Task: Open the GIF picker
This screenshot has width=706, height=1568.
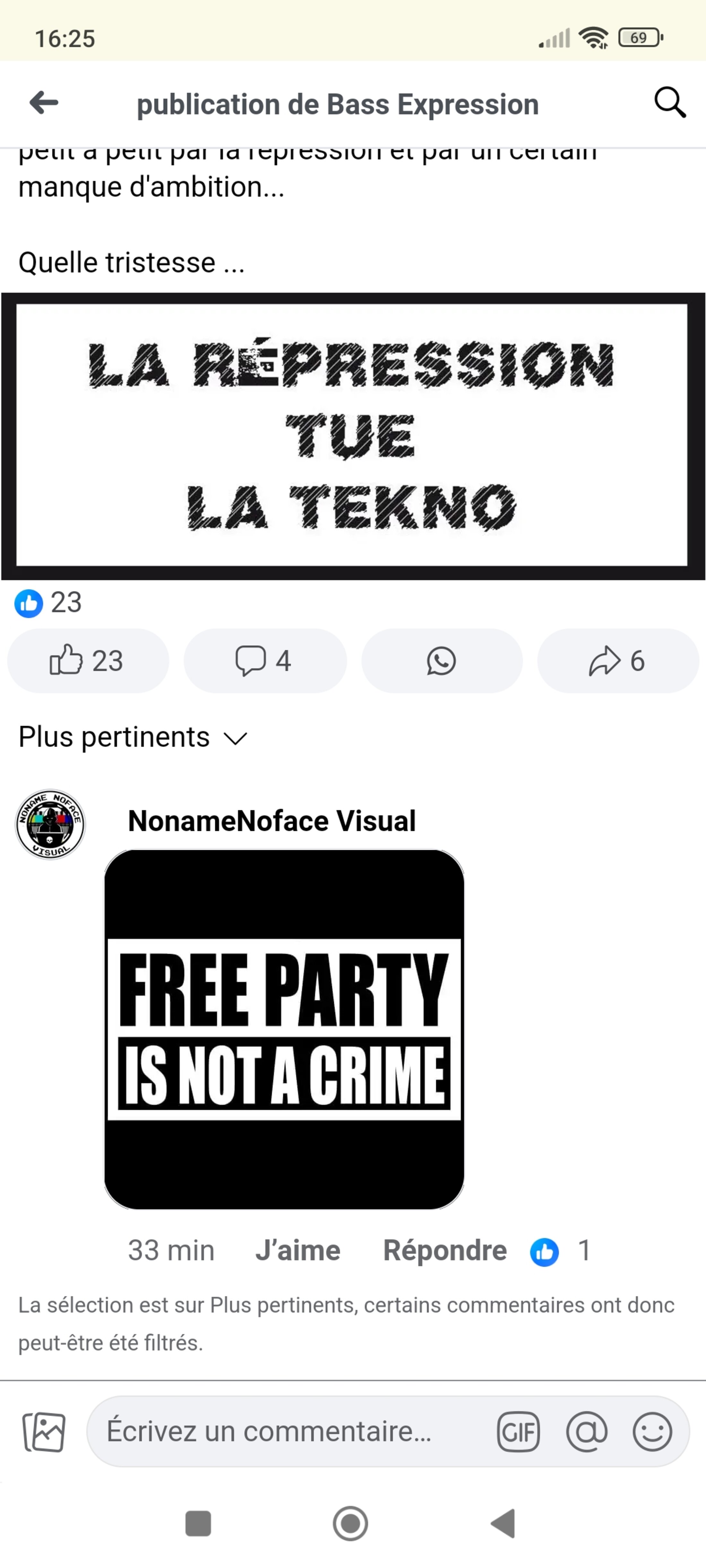Action: 518,1432
